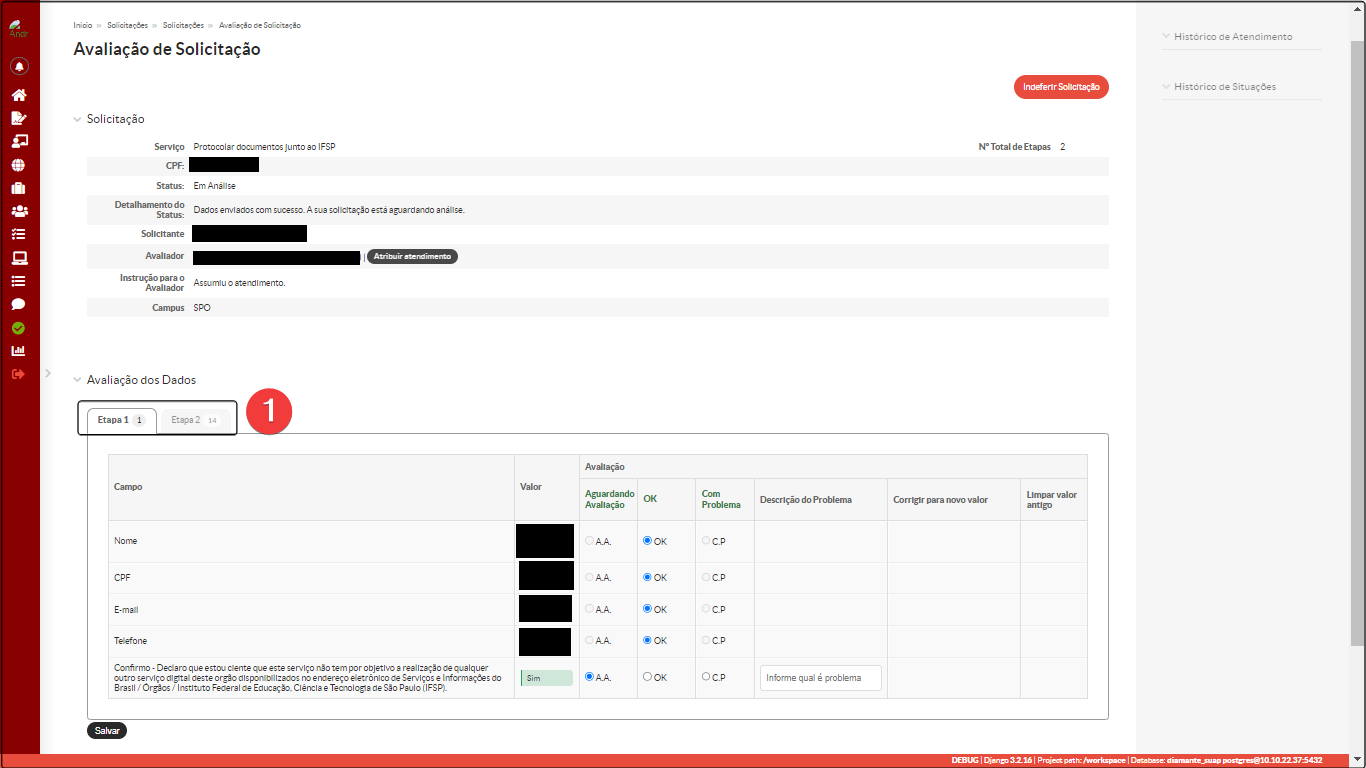Open the teaching presenter board icon
Screen dimensions: 1366x768
(19, 141)
